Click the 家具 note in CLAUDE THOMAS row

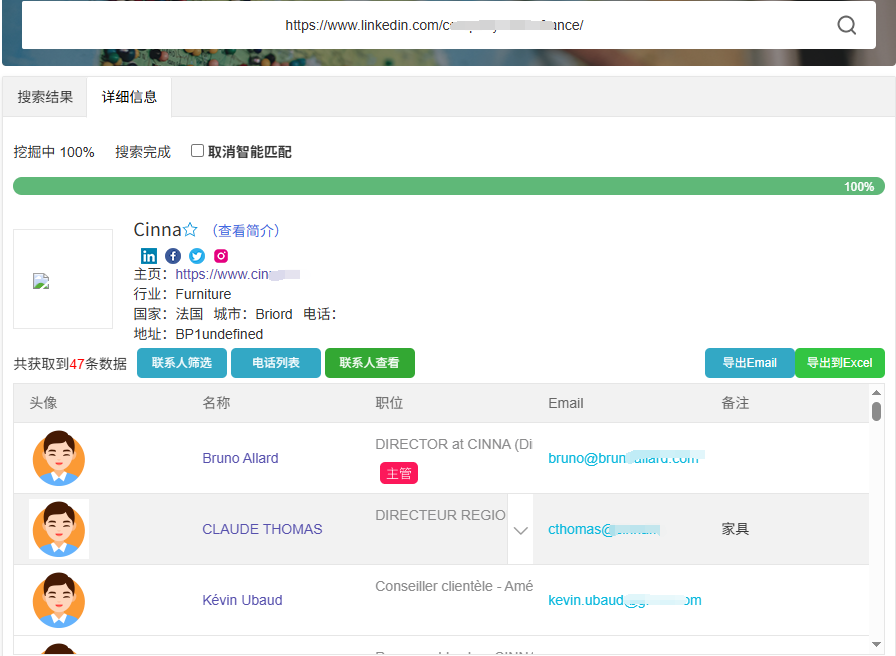click(735, 529)
